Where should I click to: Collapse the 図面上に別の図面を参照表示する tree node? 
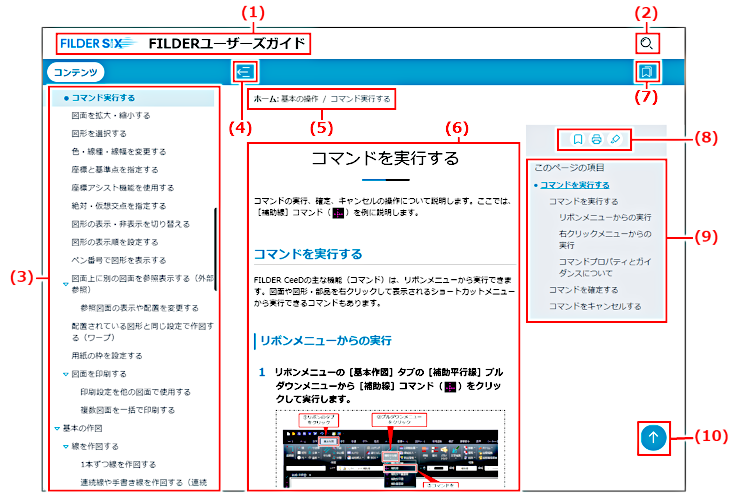(x=65, y=284)
